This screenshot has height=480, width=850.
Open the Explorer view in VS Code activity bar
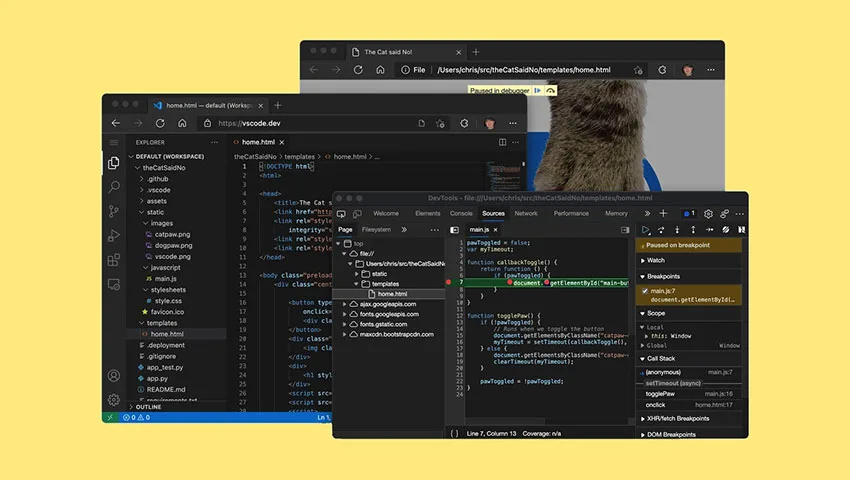tap(114, 163)
